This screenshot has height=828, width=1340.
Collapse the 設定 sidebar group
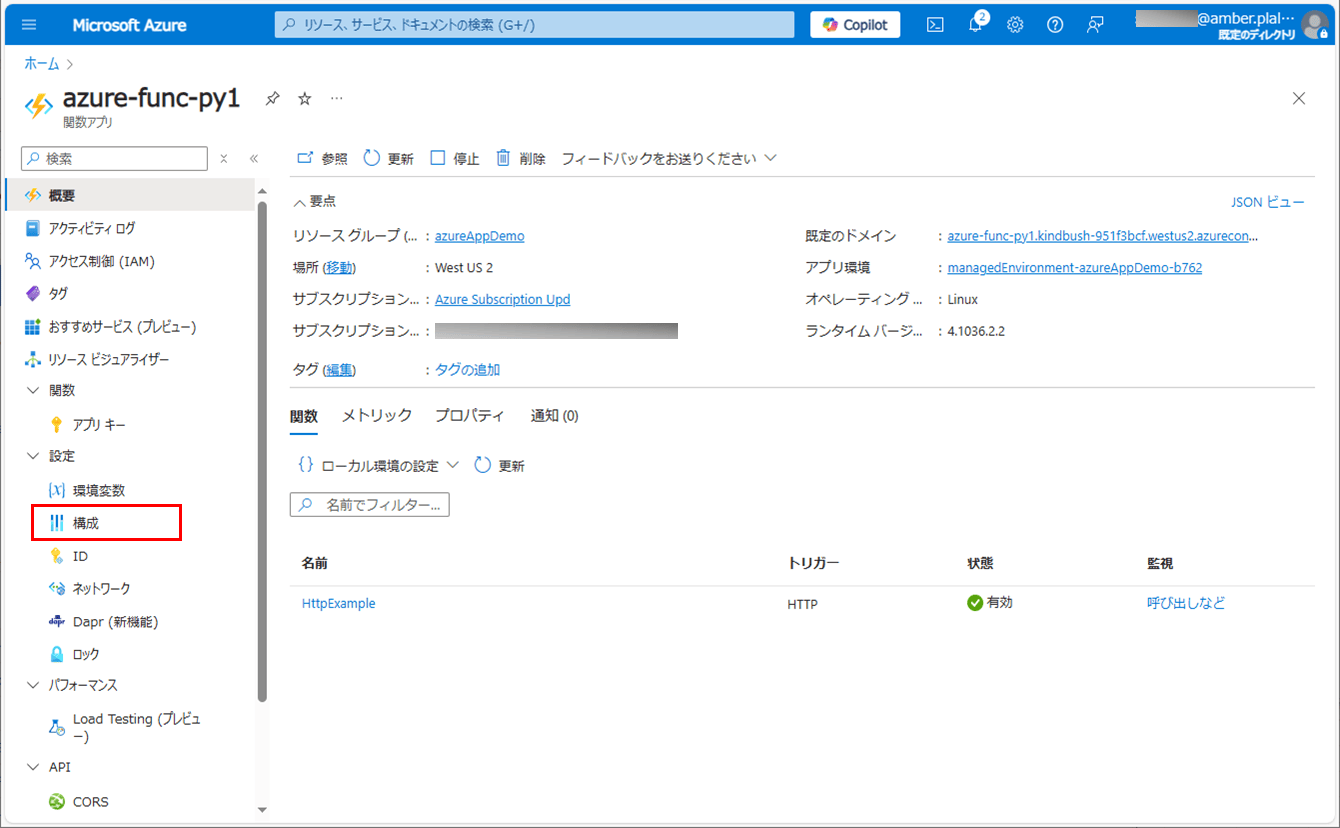pos(33,456)
